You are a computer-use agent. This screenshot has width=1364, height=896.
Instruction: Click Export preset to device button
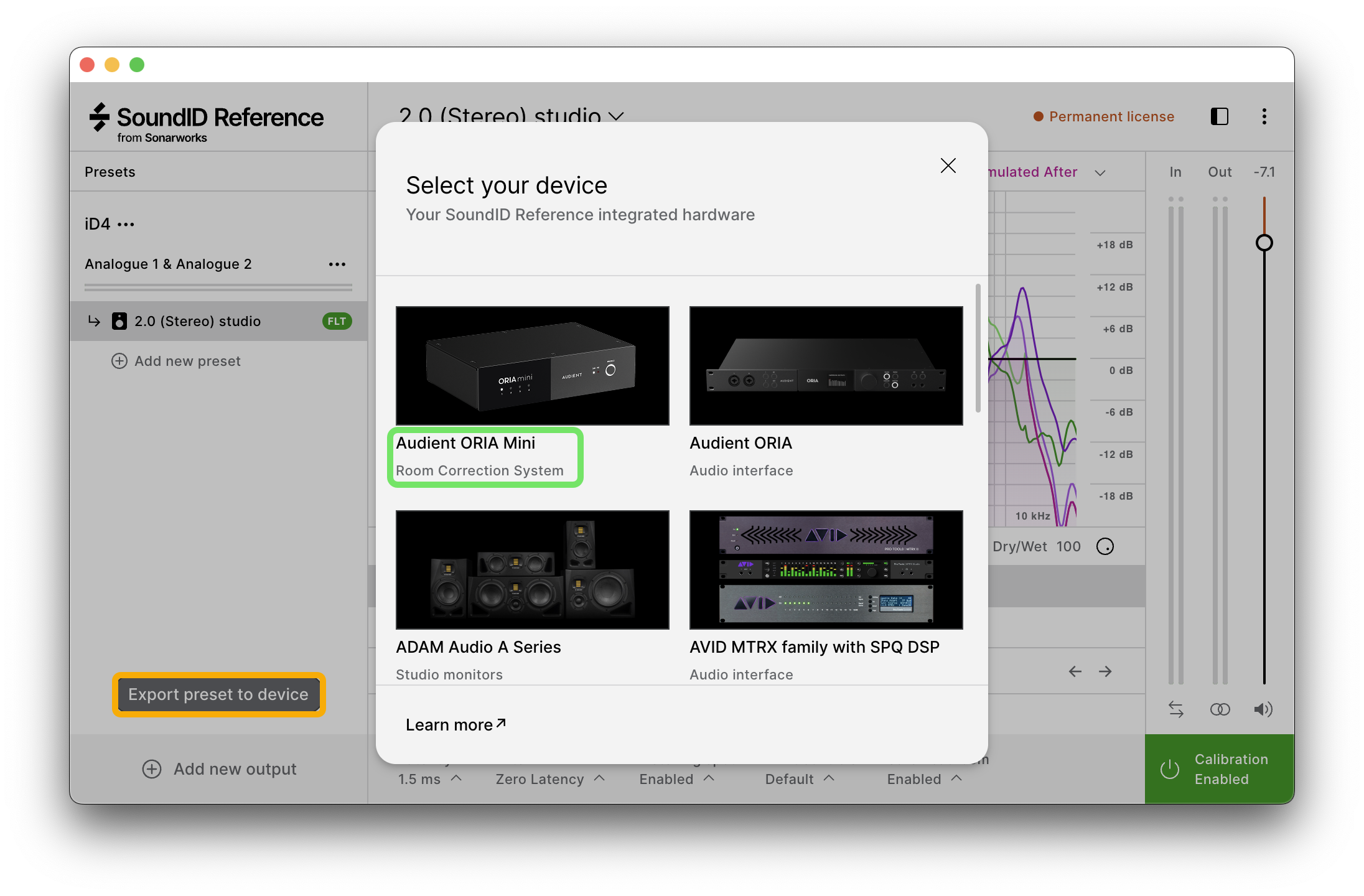tap(218, 694)
